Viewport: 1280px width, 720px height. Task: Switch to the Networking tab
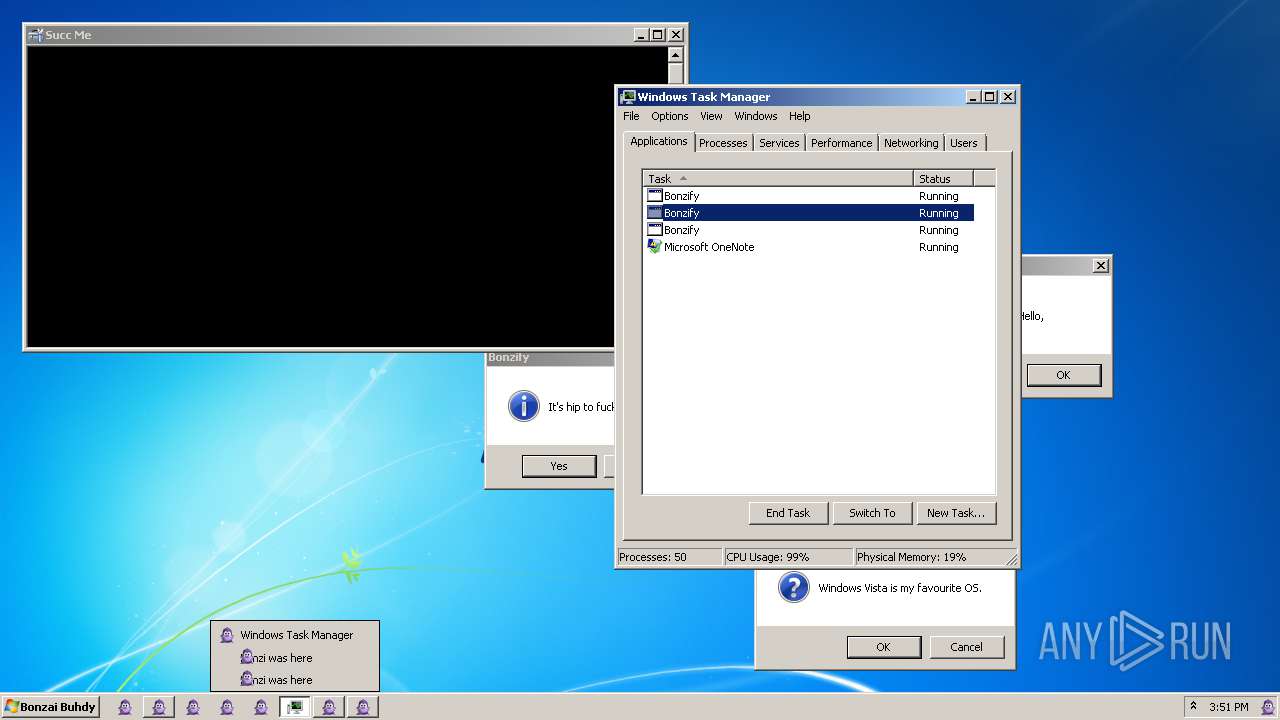click(911, 143)
